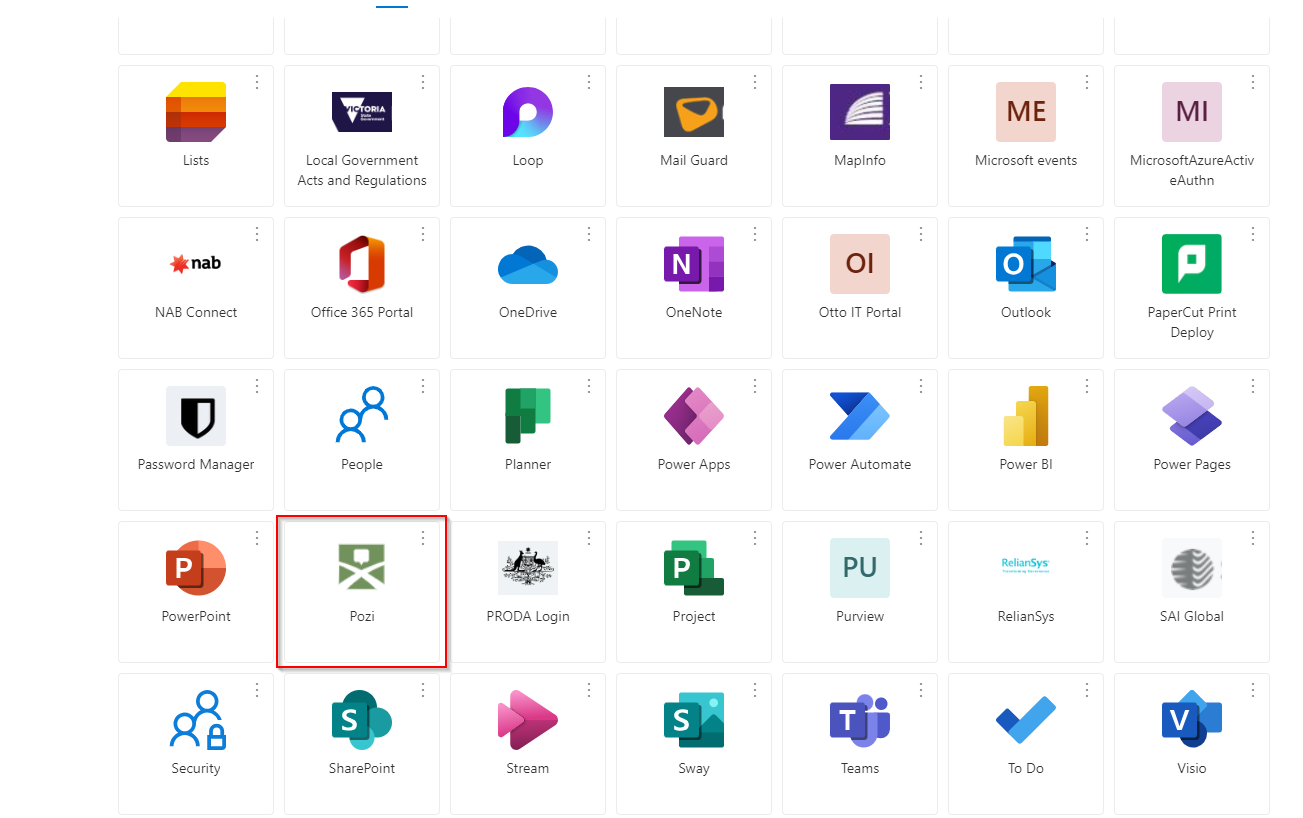Launch the Power BI app icon
The height and width of the screenshot is (818, 1303).
point(1025,416)
